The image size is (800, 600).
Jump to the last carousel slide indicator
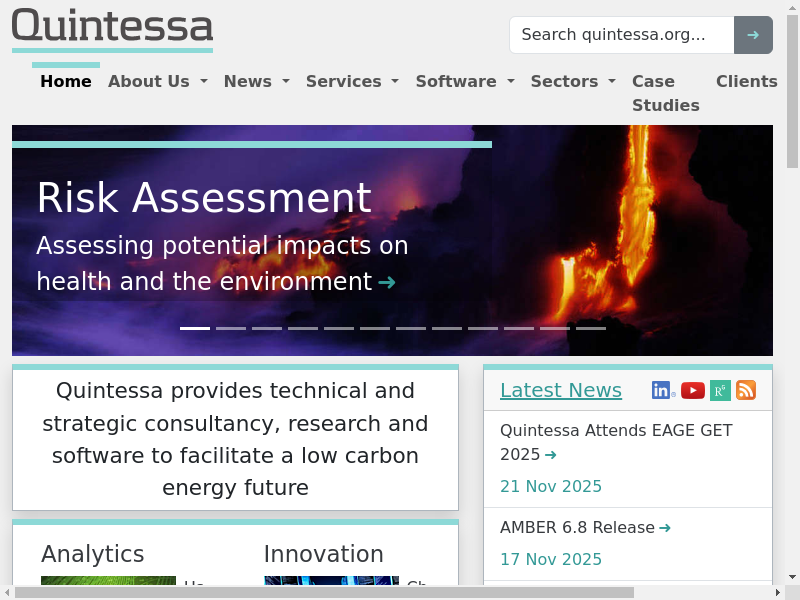click(591, 328)
